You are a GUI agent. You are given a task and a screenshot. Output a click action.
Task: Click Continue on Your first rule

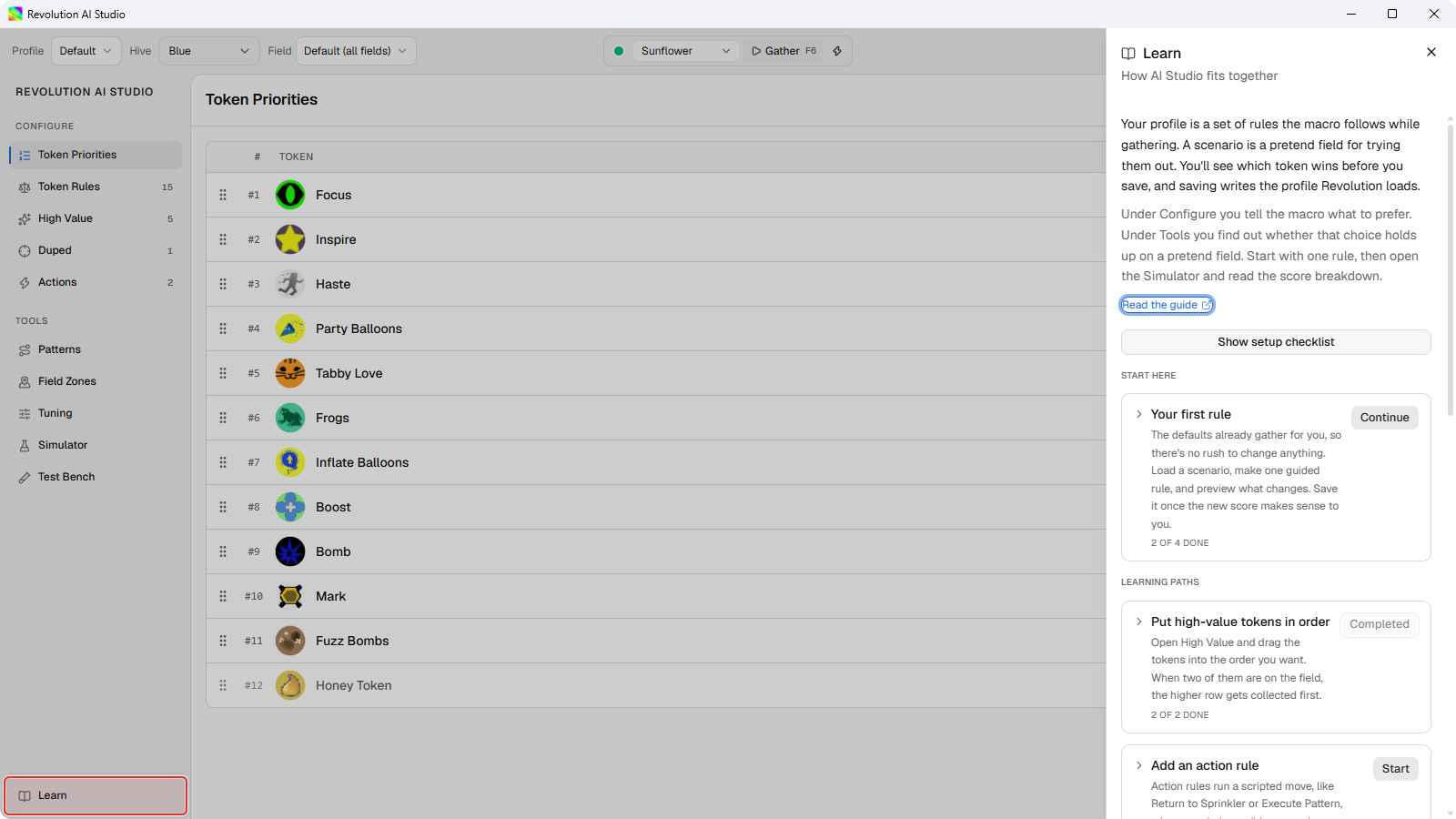pos(1384,418)
